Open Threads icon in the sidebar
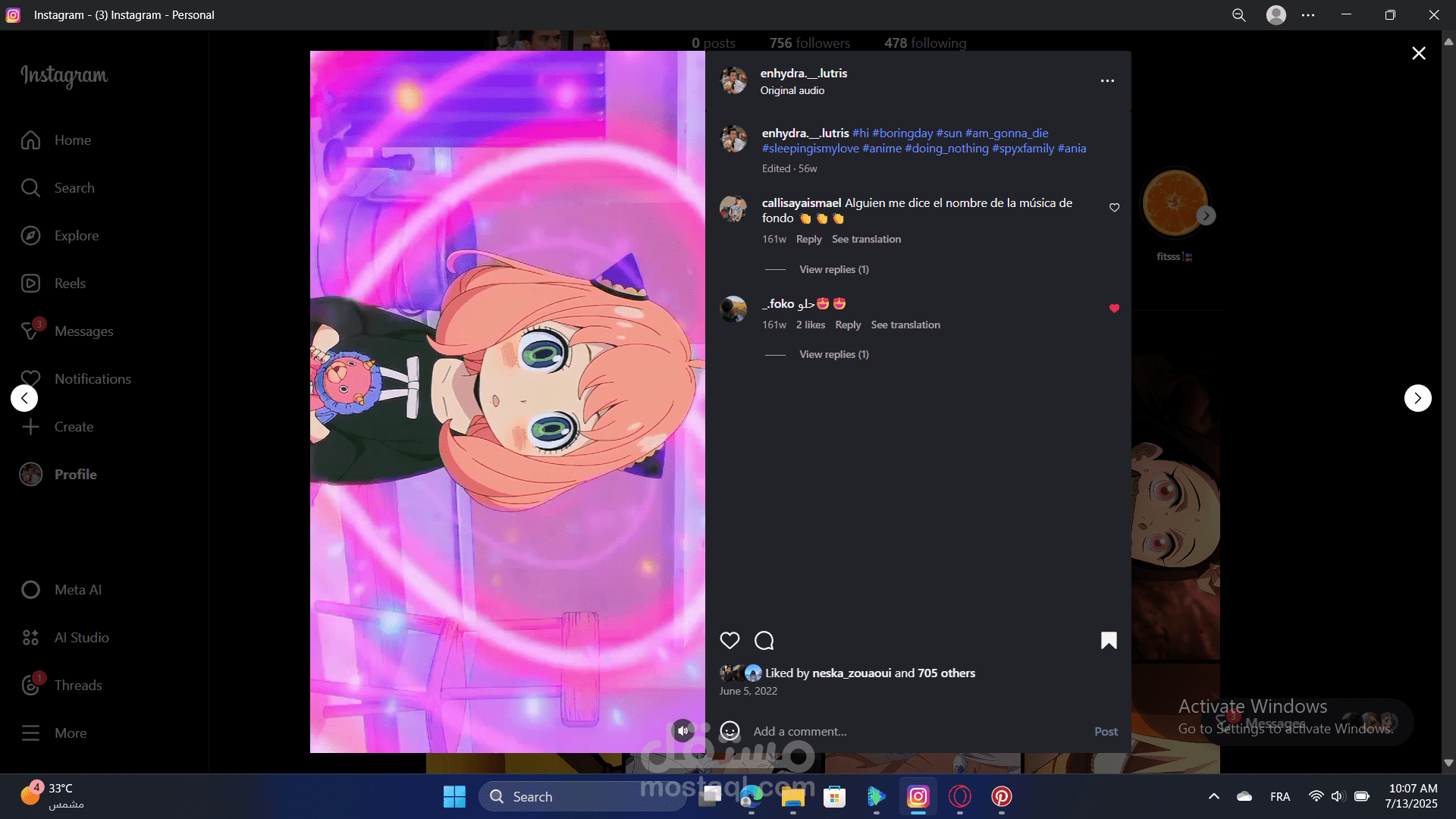 30,686
